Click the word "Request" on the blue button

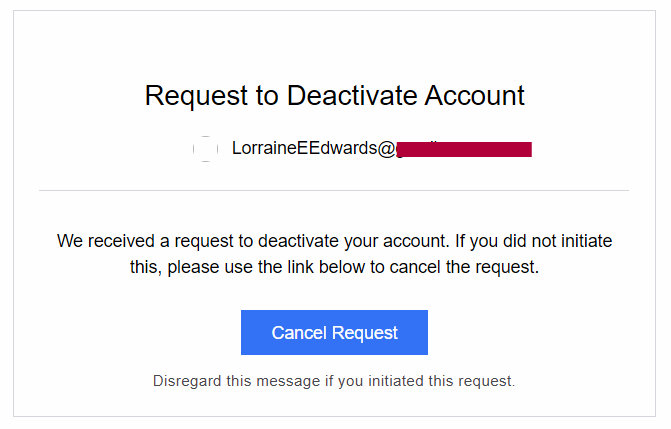[365, 333]
